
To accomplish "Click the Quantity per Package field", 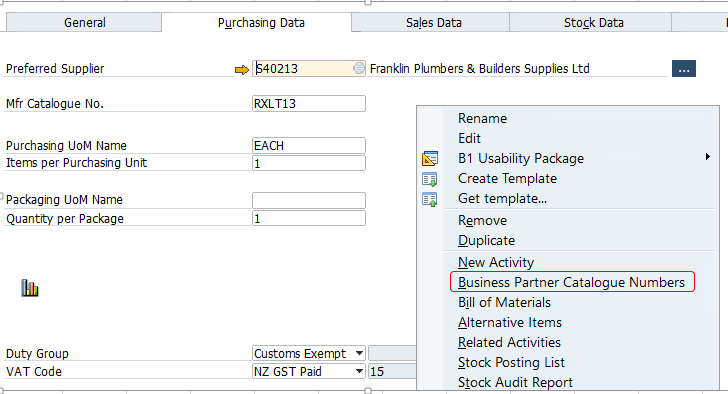I will 309,219.
